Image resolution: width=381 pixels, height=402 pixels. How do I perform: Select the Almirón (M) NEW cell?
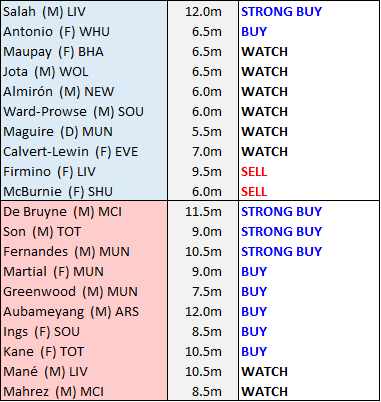[x=84, y=92]
